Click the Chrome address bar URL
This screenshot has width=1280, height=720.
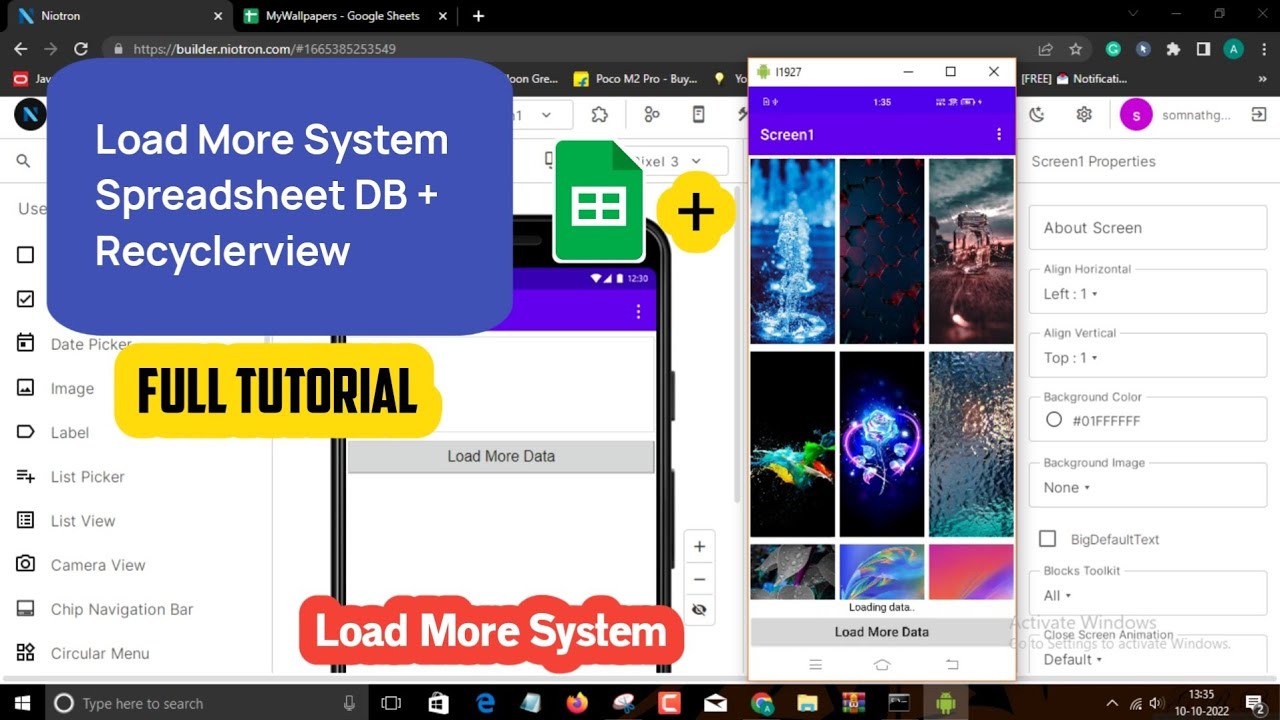264,48
